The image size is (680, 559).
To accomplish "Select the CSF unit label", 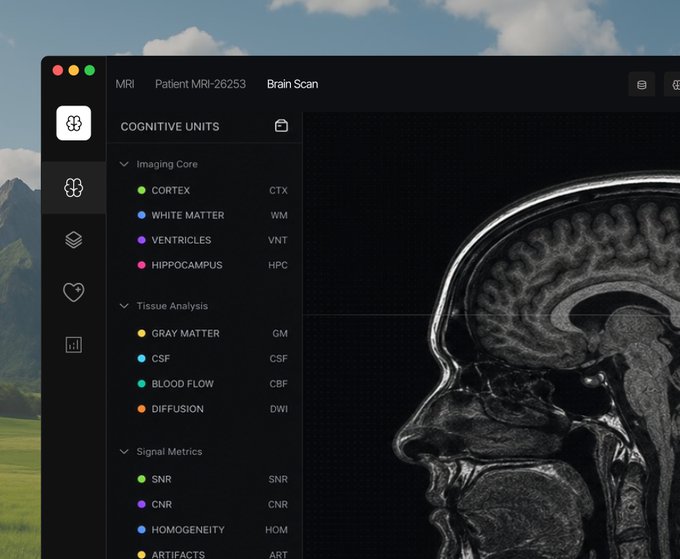I will point(161,359).
